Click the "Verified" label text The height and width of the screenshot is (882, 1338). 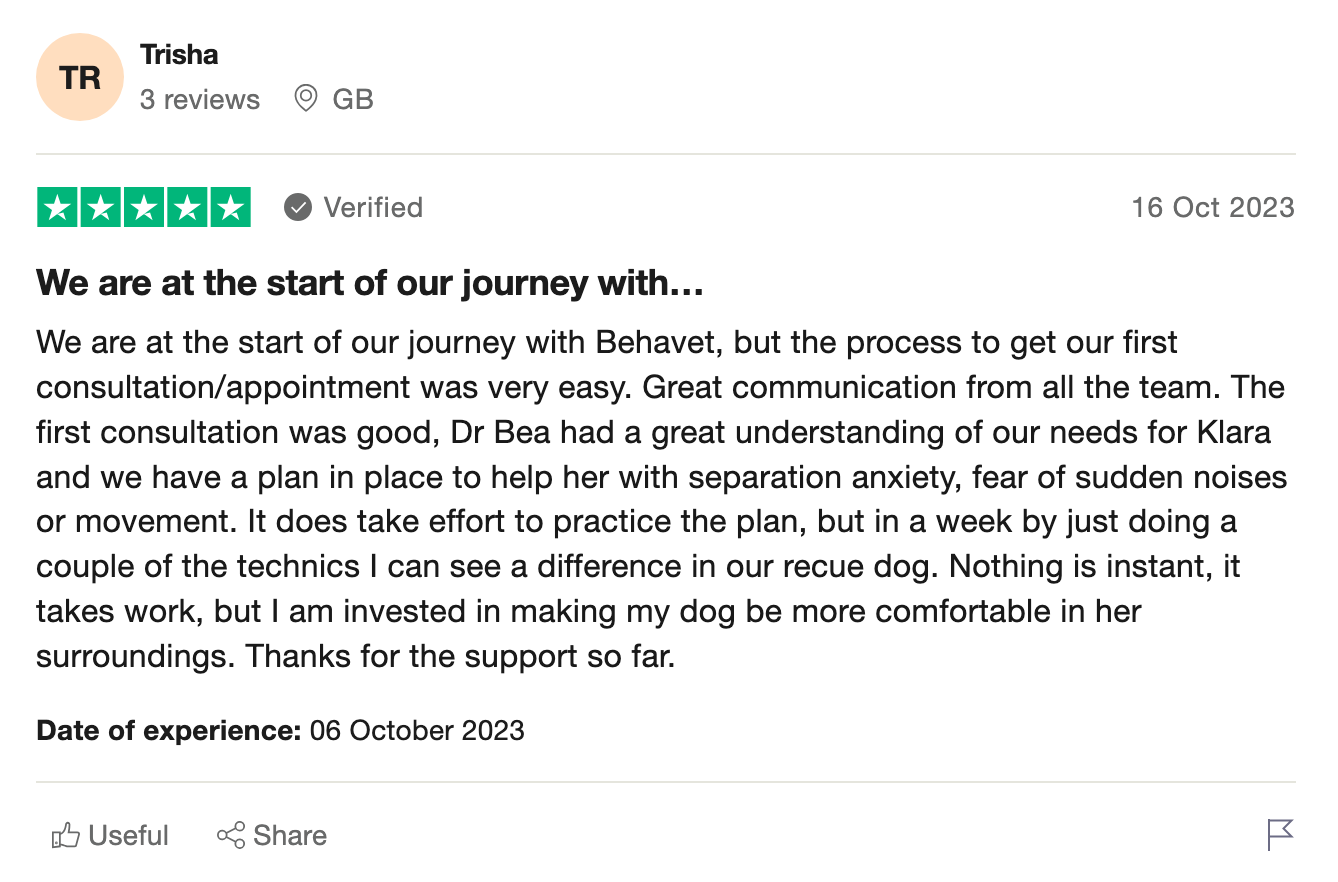pos(373,208)
